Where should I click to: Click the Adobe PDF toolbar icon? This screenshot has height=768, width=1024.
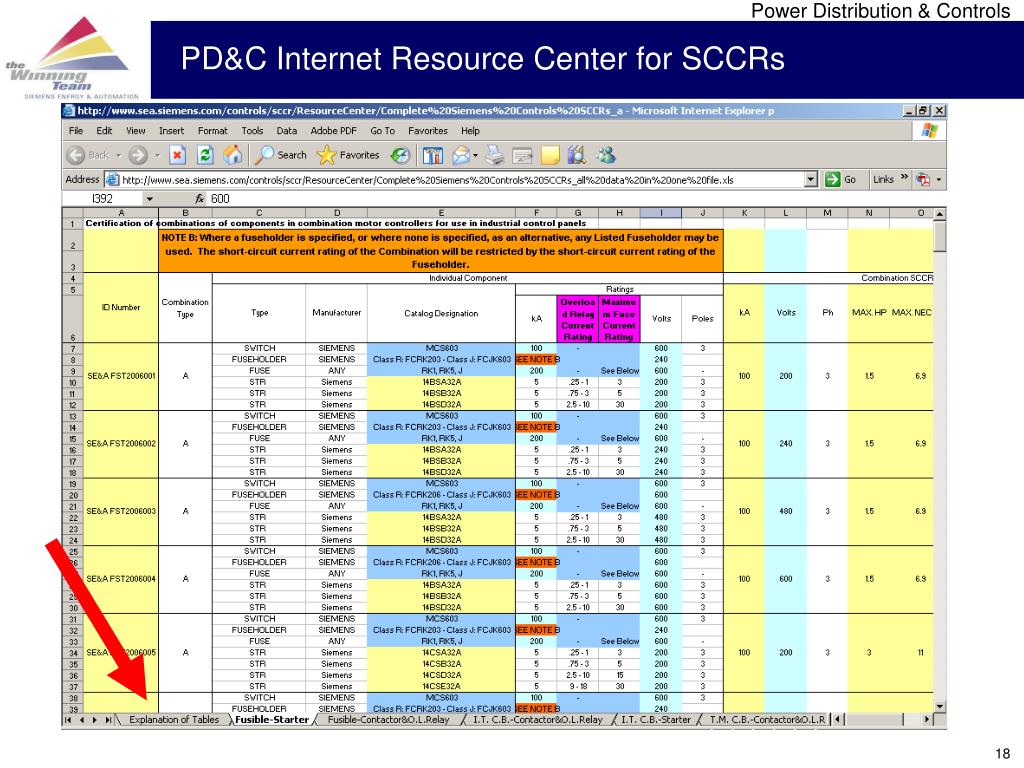[x=923, y=180]
